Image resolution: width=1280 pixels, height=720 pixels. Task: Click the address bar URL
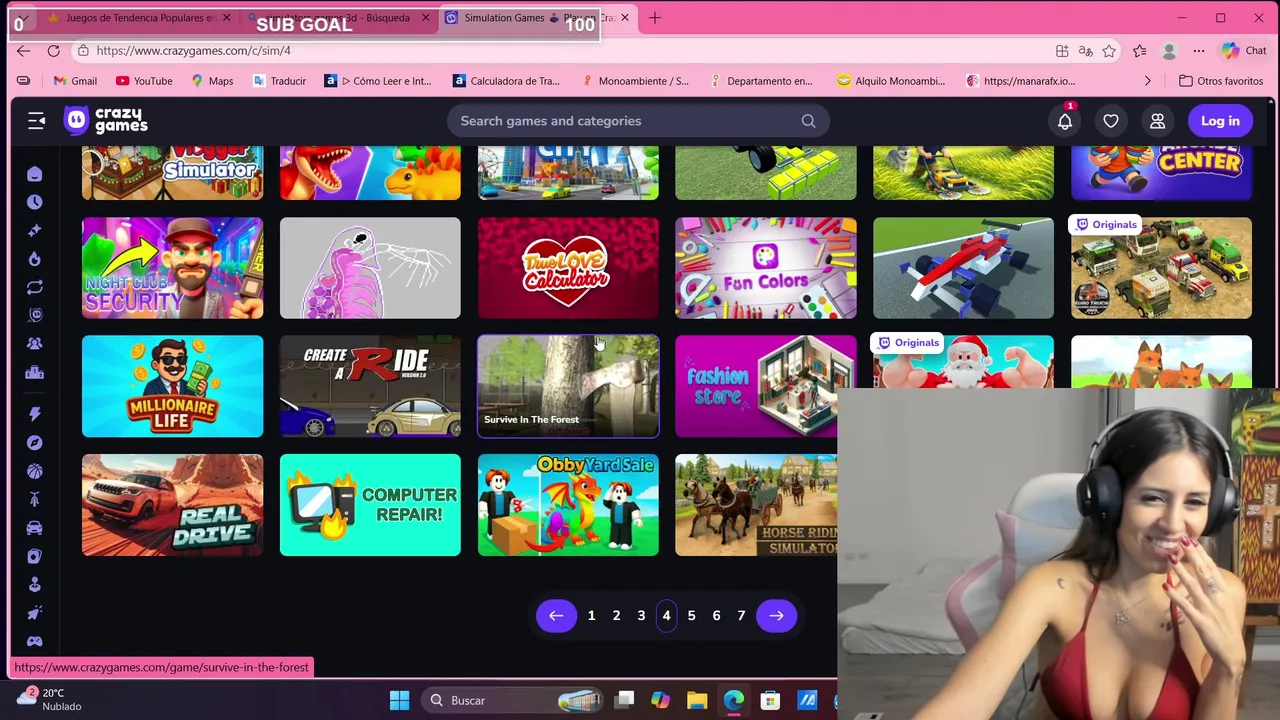point(194,51)
